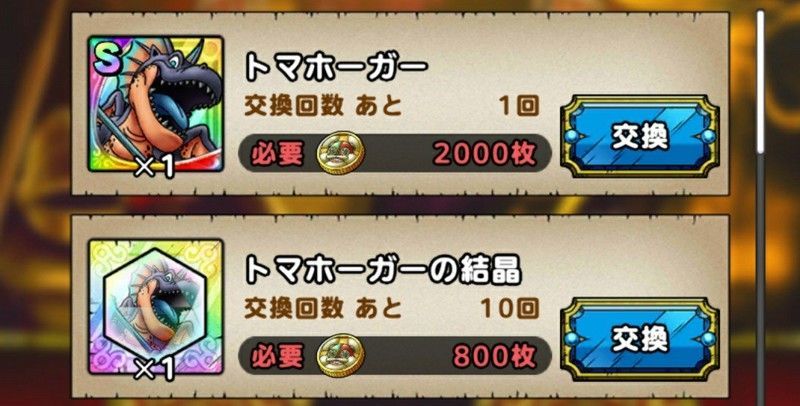Tap the gold medal coin in 800枚 row
The width and height of the screenshot is (800, 406).
(x=340, y=356)
